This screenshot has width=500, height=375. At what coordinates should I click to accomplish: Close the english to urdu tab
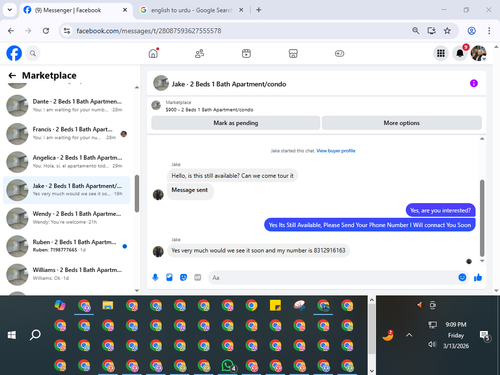241,10
